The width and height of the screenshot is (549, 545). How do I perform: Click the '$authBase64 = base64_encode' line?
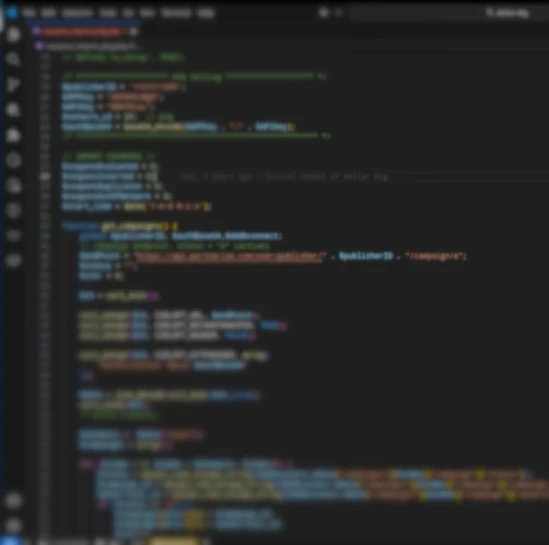coord(178,127)
